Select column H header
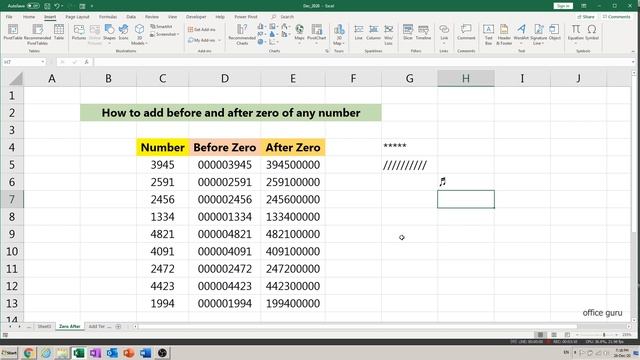The image size is (640, 360). (x=466, y=78)
